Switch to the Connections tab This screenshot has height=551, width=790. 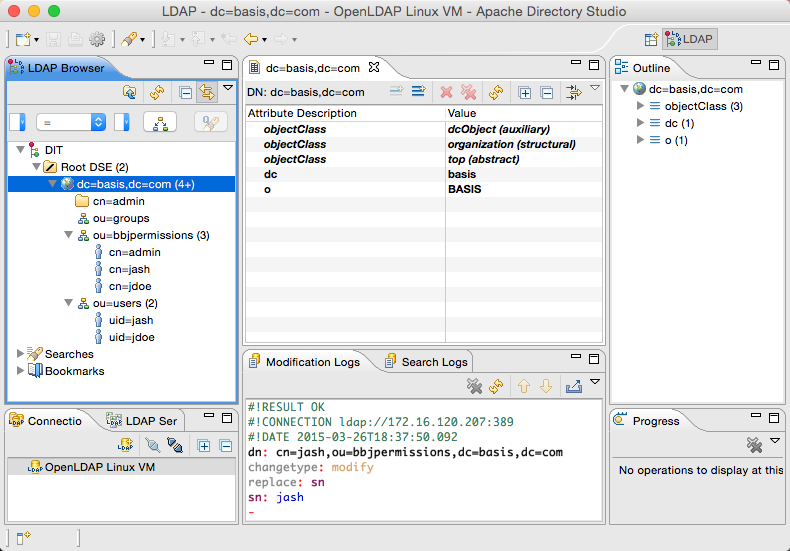click(x=45, y=421)
